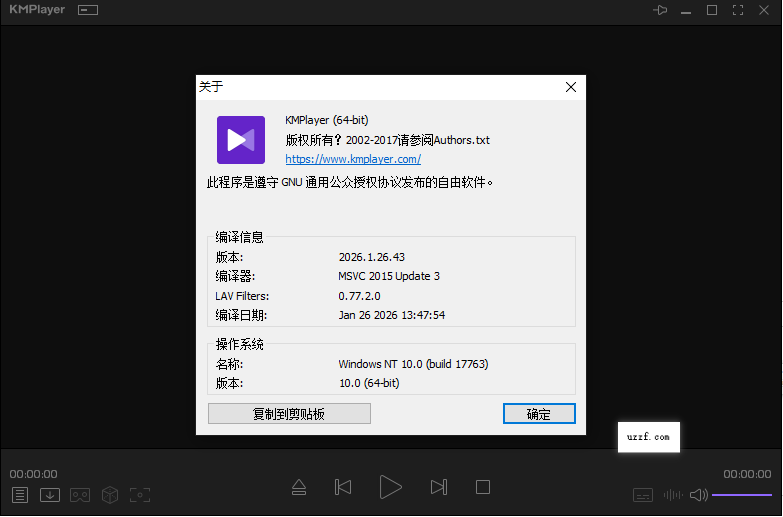Click OS version 10.0 (64-bit) text

(x=369, y=383)
